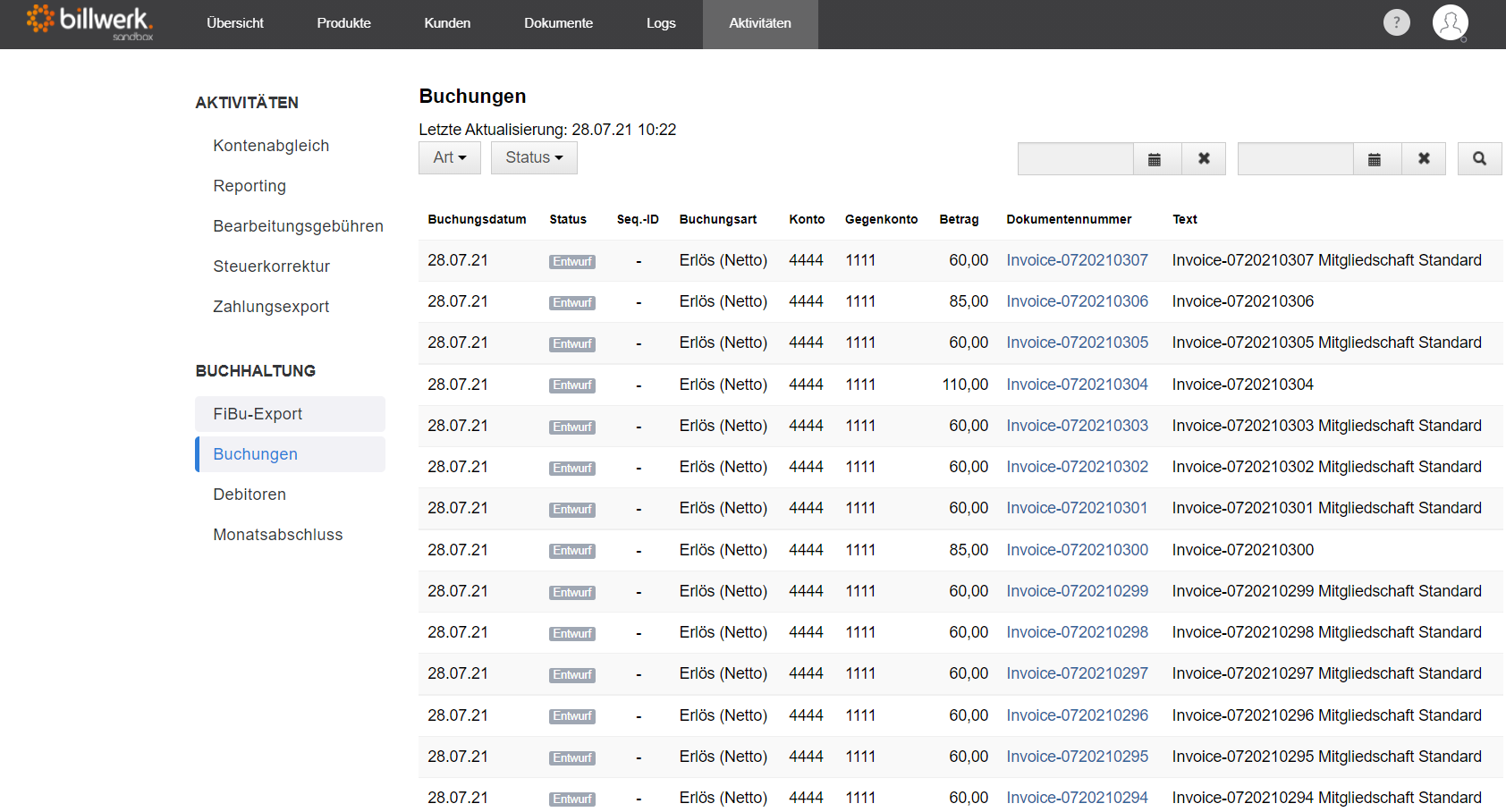Open link Invoice-0720210303
The height and width of the screenshot is (812, 1506).
point(1077,426)
